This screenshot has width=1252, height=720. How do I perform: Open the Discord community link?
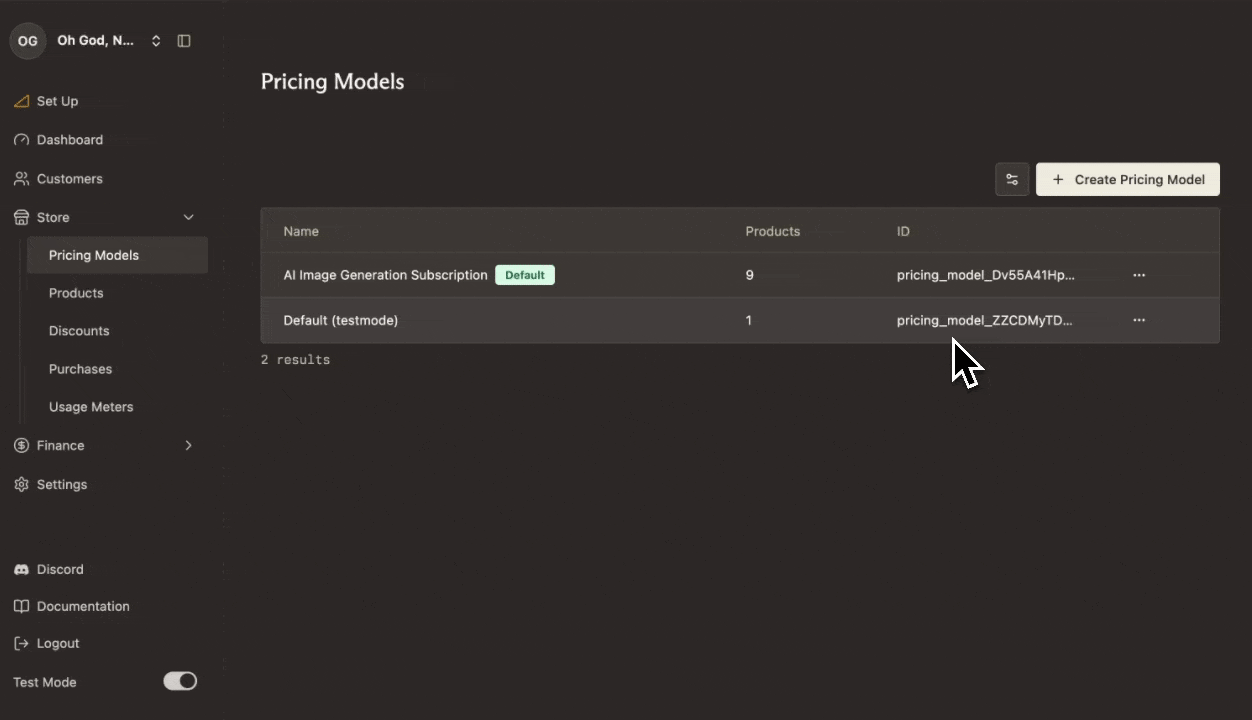click(x=60, y=569)
